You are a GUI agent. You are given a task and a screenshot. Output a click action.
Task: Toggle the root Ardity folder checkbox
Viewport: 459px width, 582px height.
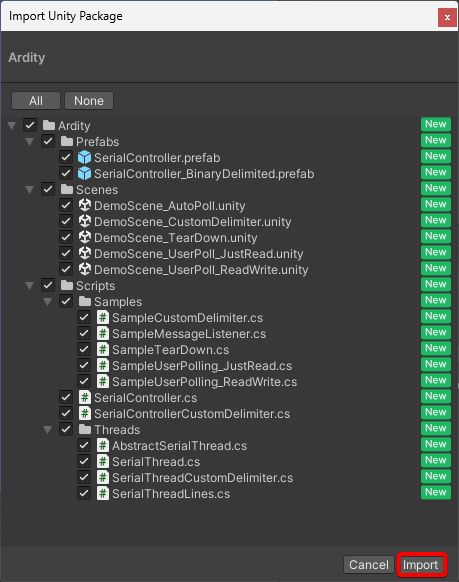click(30, 125)
